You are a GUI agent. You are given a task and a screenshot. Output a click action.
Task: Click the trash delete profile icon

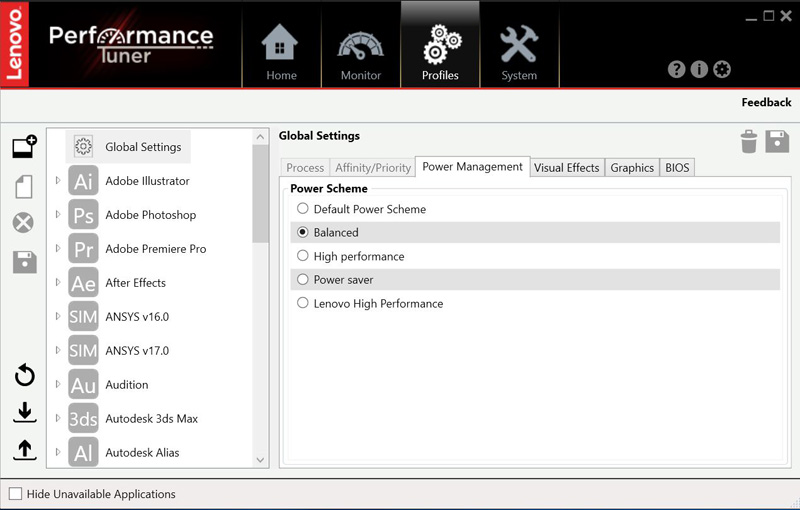749,142
